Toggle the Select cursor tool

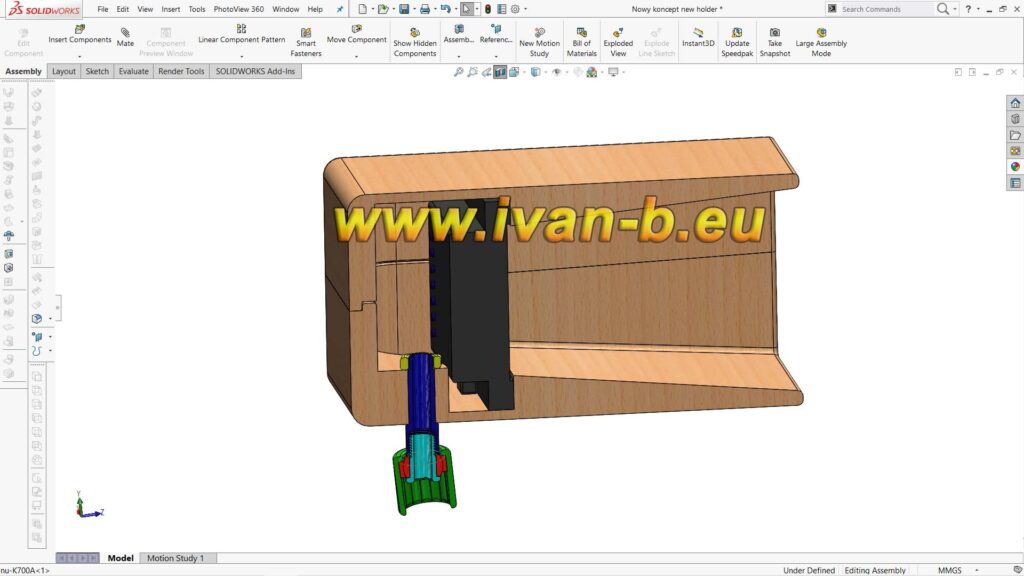coord(466,9)
